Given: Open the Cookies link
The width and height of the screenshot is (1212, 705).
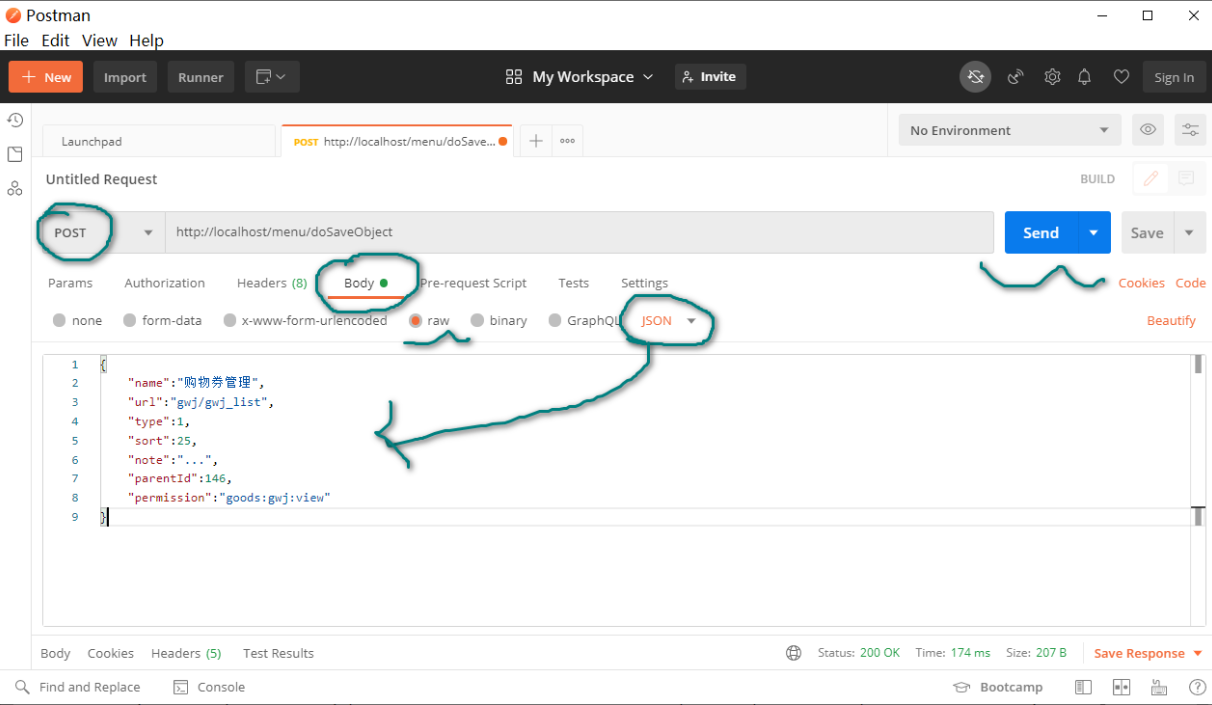Looking at the screenshot, I should click(1141, 283).
